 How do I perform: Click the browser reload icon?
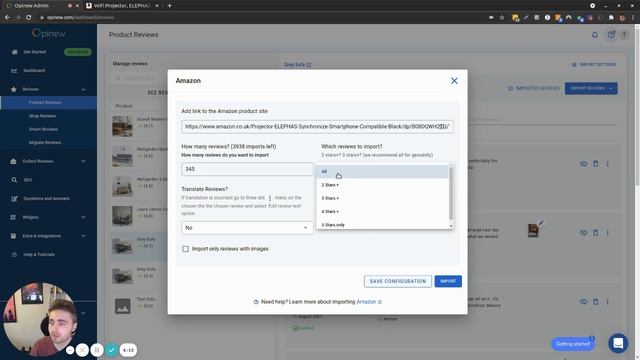tap(29, 18)
